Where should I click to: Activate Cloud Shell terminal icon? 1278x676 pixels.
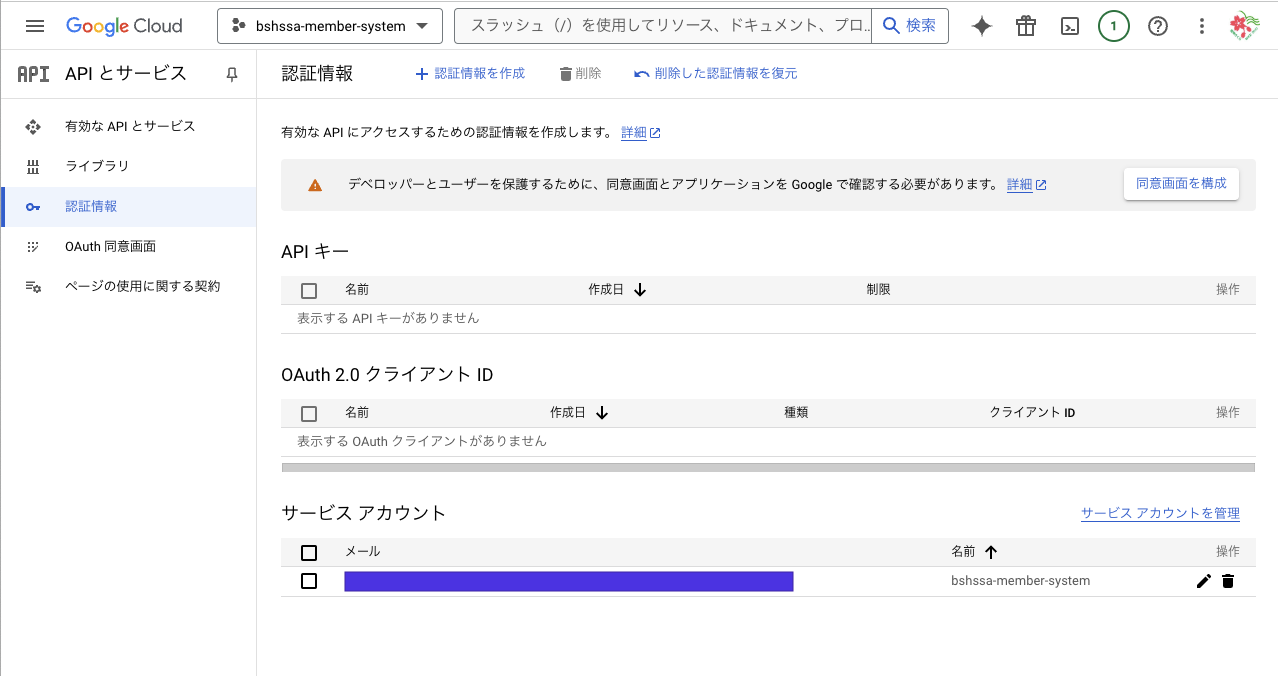(x=1069, y=27)
